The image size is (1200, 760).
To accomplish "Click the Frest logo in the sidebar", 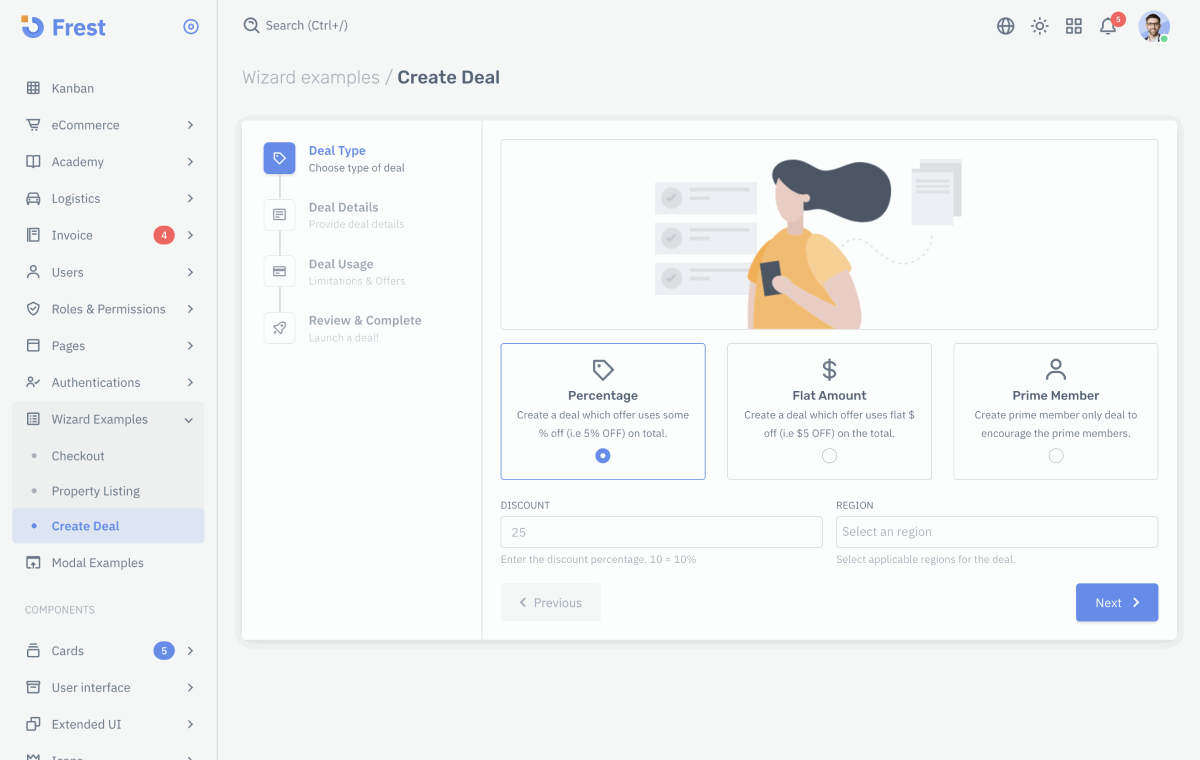I will pos(60,27).
